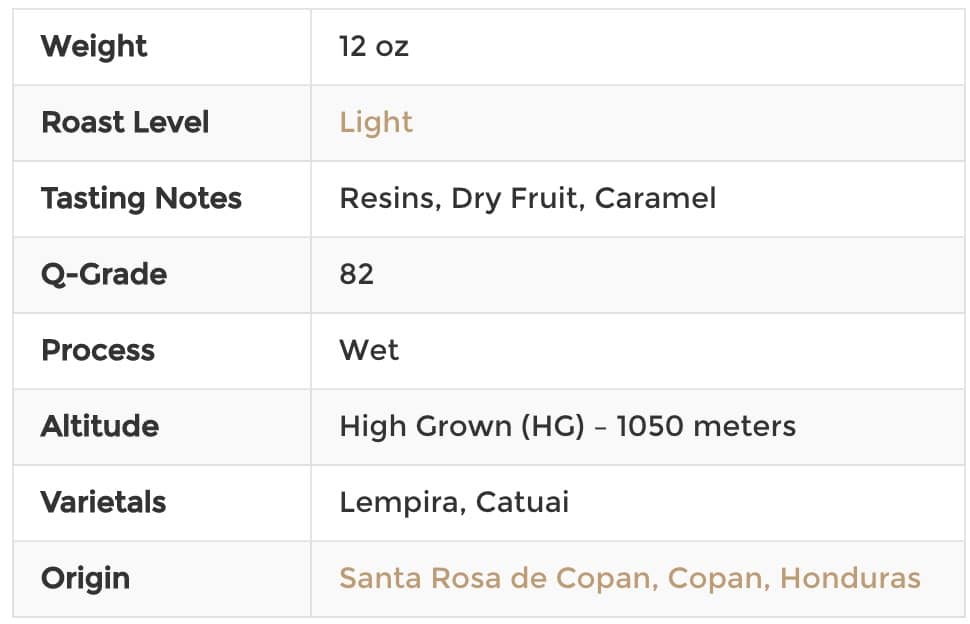
Task: Select the 82 Q-Grade value
Action: (x=356, y=274)
